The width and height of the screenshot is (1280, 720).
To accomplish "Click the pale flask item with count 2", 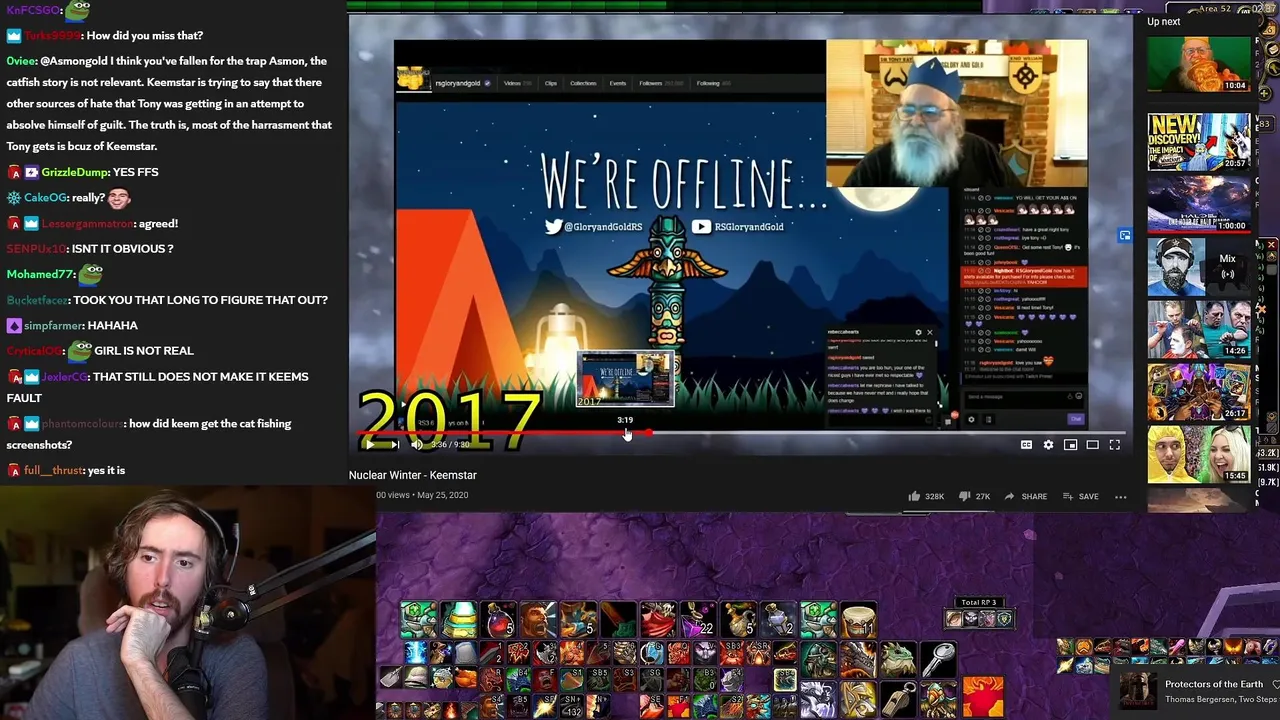I will point(778,620).
